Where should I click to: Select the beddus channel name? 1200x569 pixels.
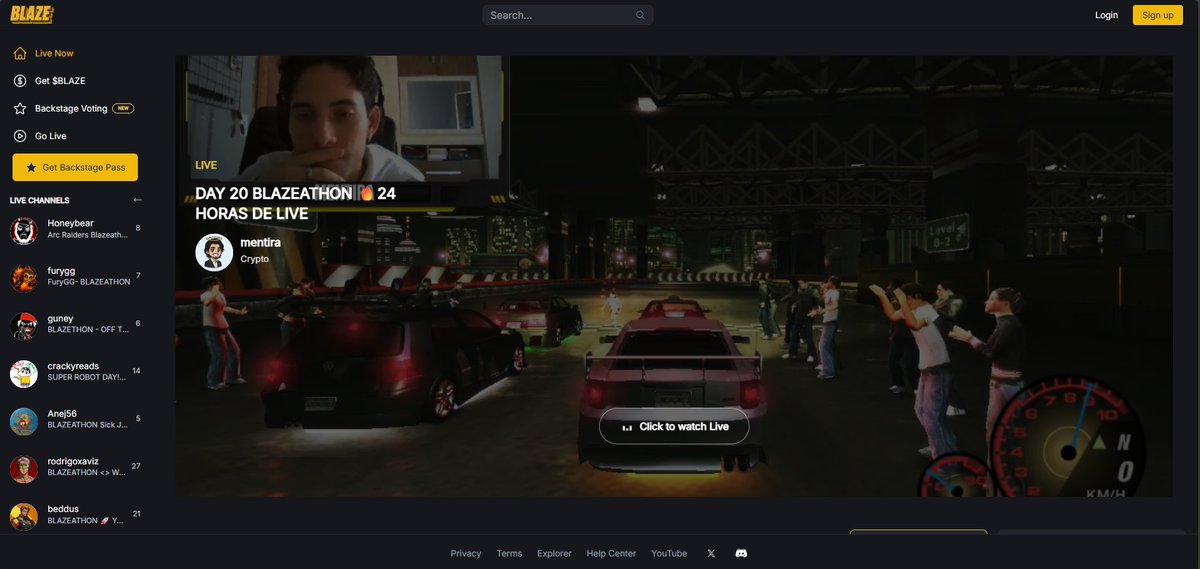click(x=63, y=509)
